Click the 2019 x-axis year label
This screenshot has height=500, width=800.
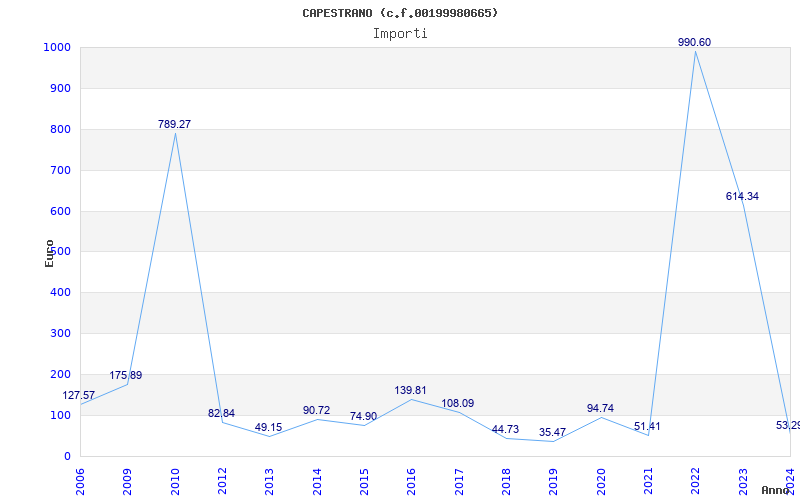click(x=554, y=482)
